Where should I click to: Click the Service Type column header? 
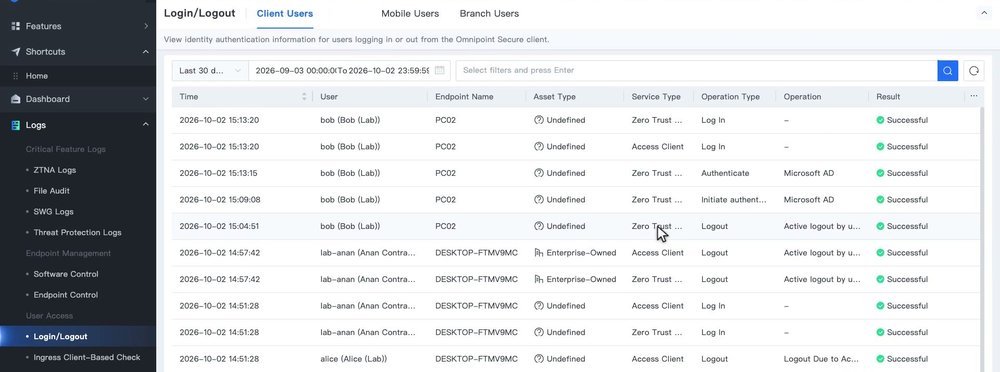coord(656,97)
